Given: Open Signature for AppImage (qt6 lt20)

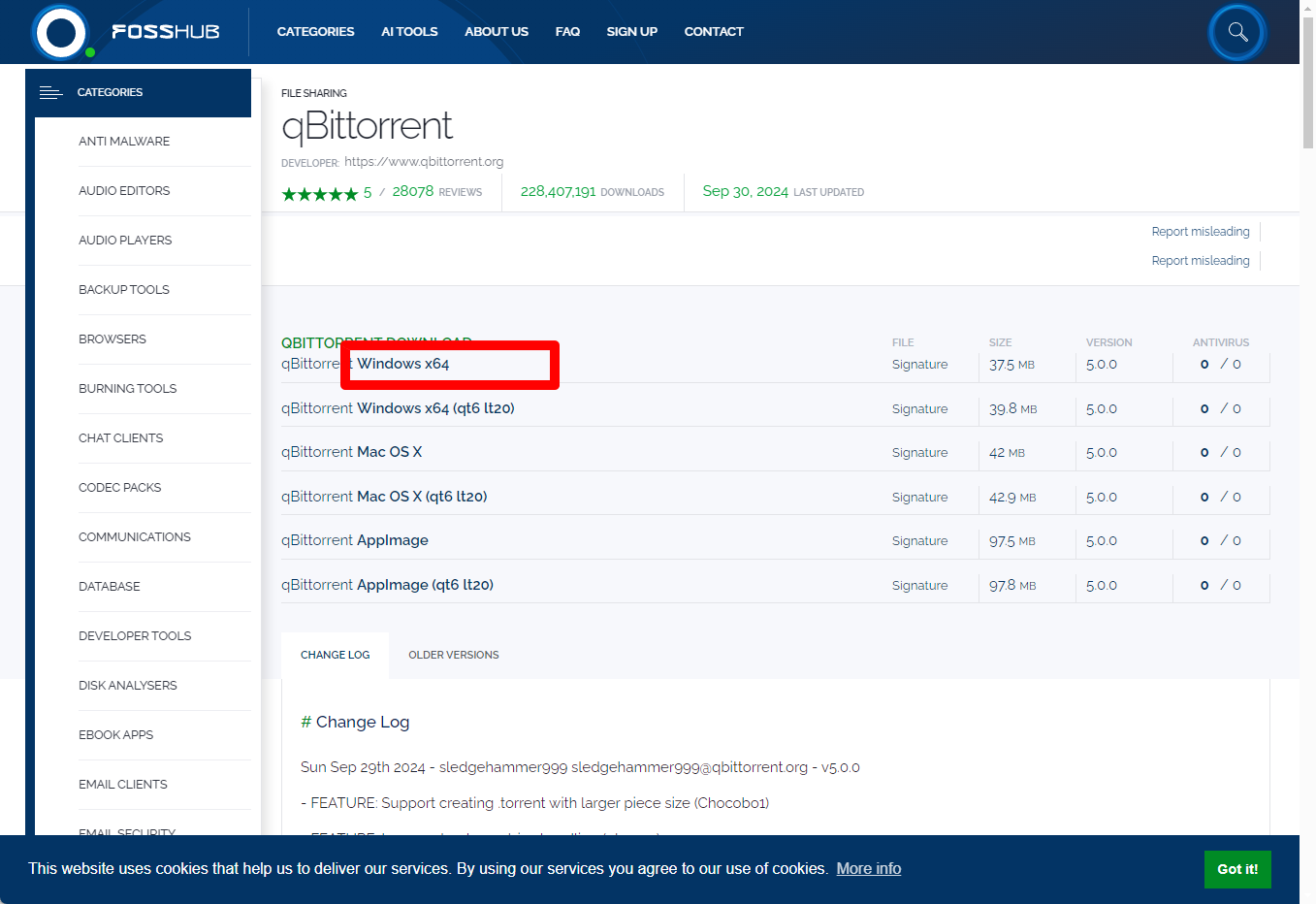Looking at the screenshot, I should [919, 586].
